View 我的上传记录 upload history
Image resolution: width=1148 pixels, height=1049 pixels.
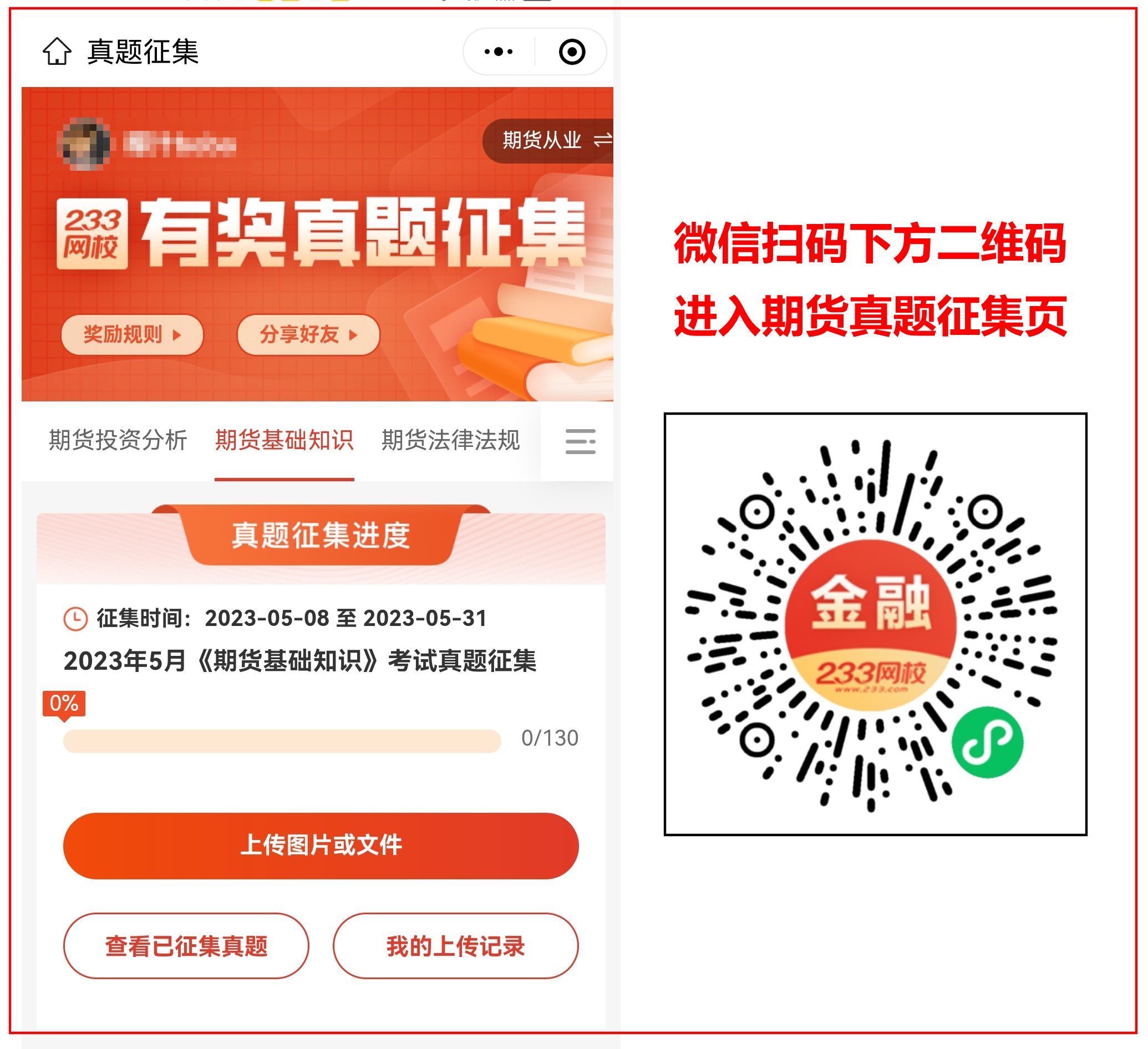click(455, 946)
